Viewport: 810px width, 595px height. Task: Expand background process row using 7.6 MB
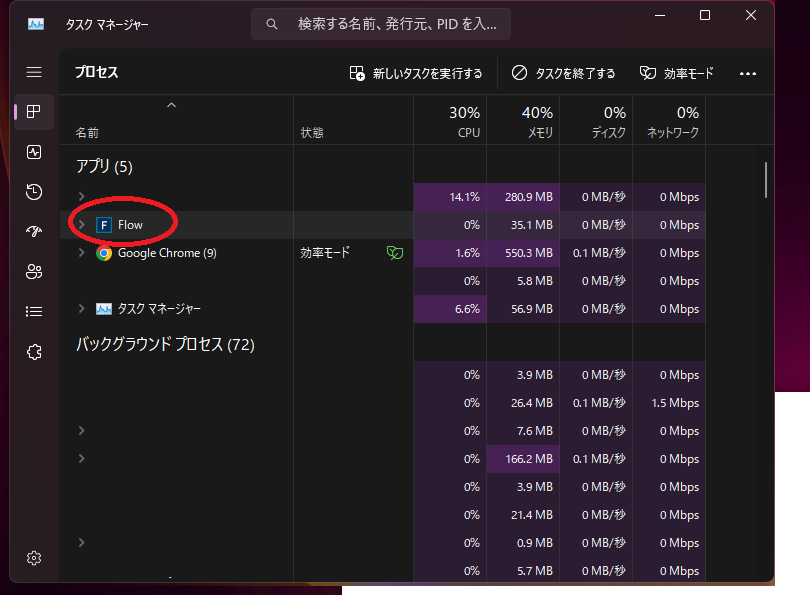(81, 431)
